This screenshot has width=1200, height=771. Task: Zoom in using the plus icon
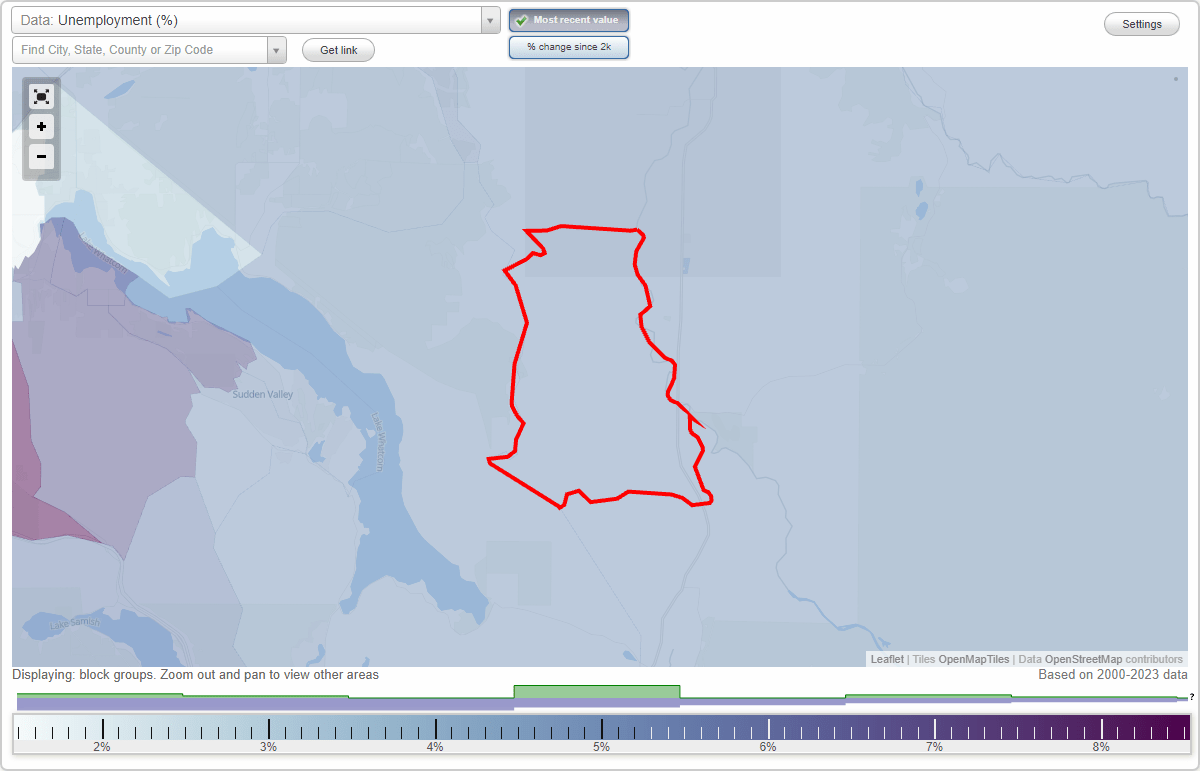pyautogui.click(x=41, y=126)
